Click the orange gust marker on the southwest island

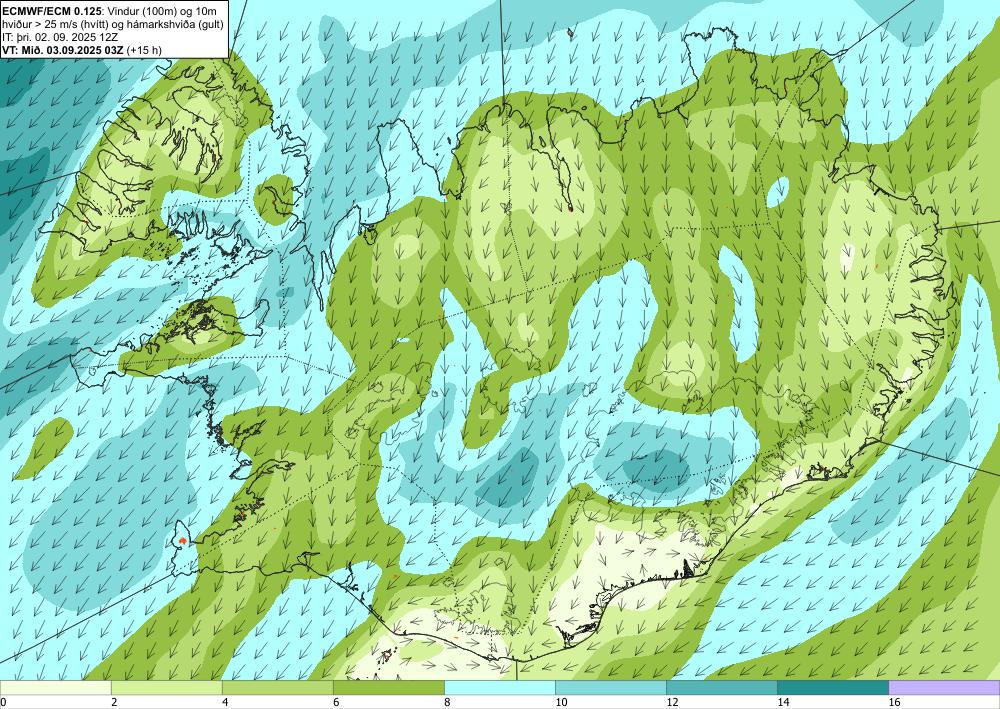tap(183, 541)
